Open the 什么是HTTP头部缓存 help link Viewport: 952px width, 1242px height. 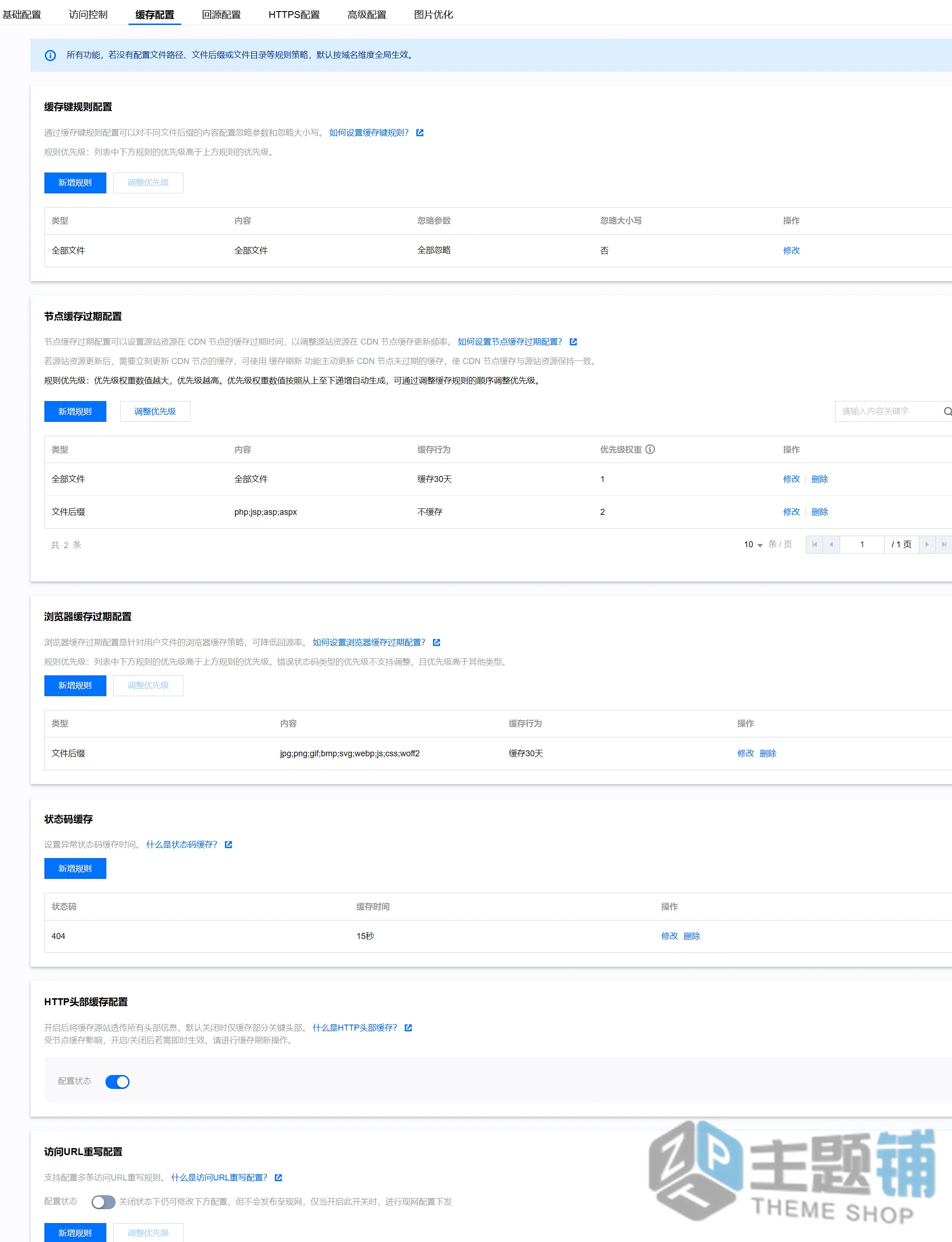pyautogui.click(x=355, y=1028)
